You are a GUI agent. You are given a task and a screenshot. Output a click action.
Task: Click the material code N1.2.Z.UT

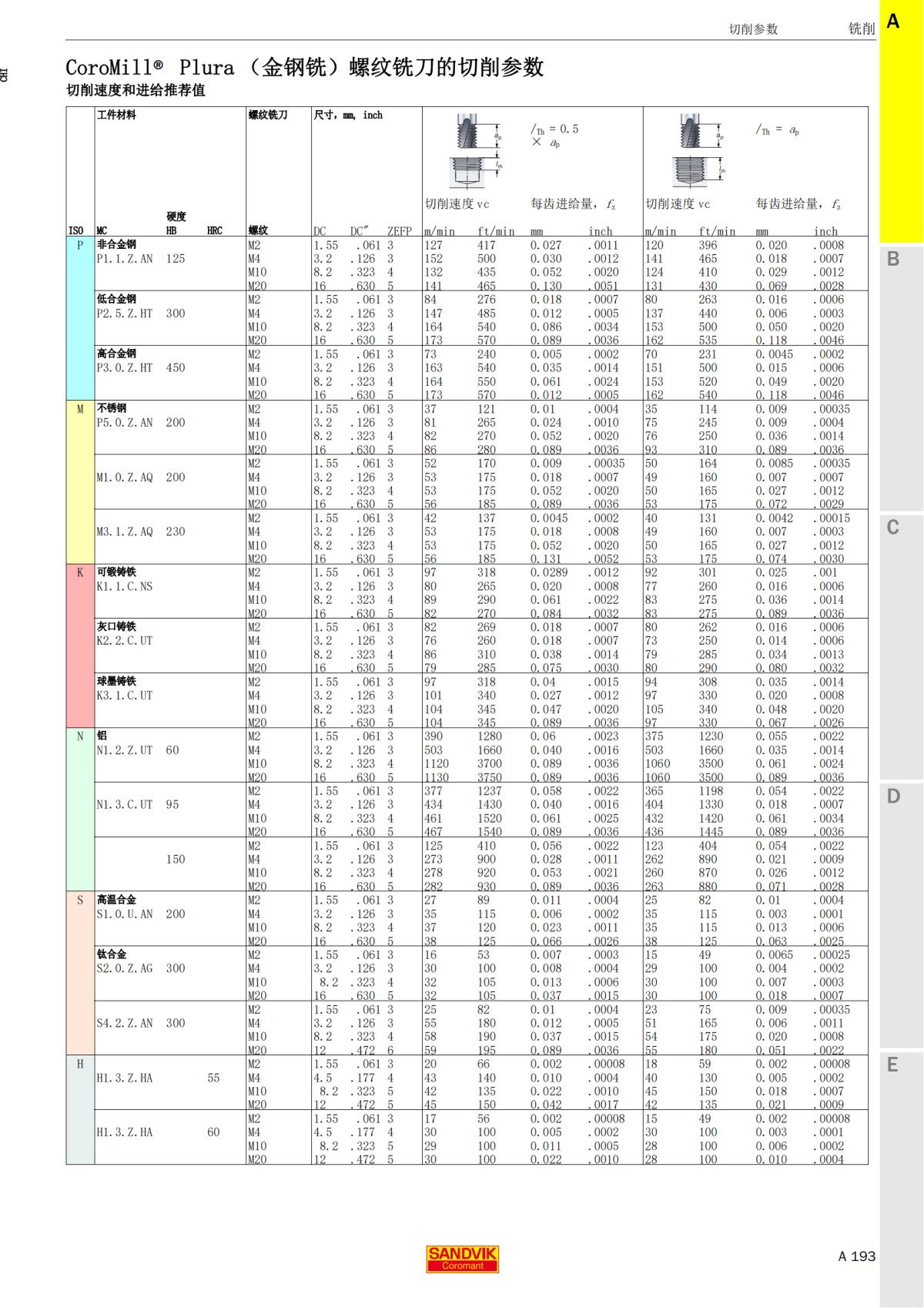pos(125,750)
